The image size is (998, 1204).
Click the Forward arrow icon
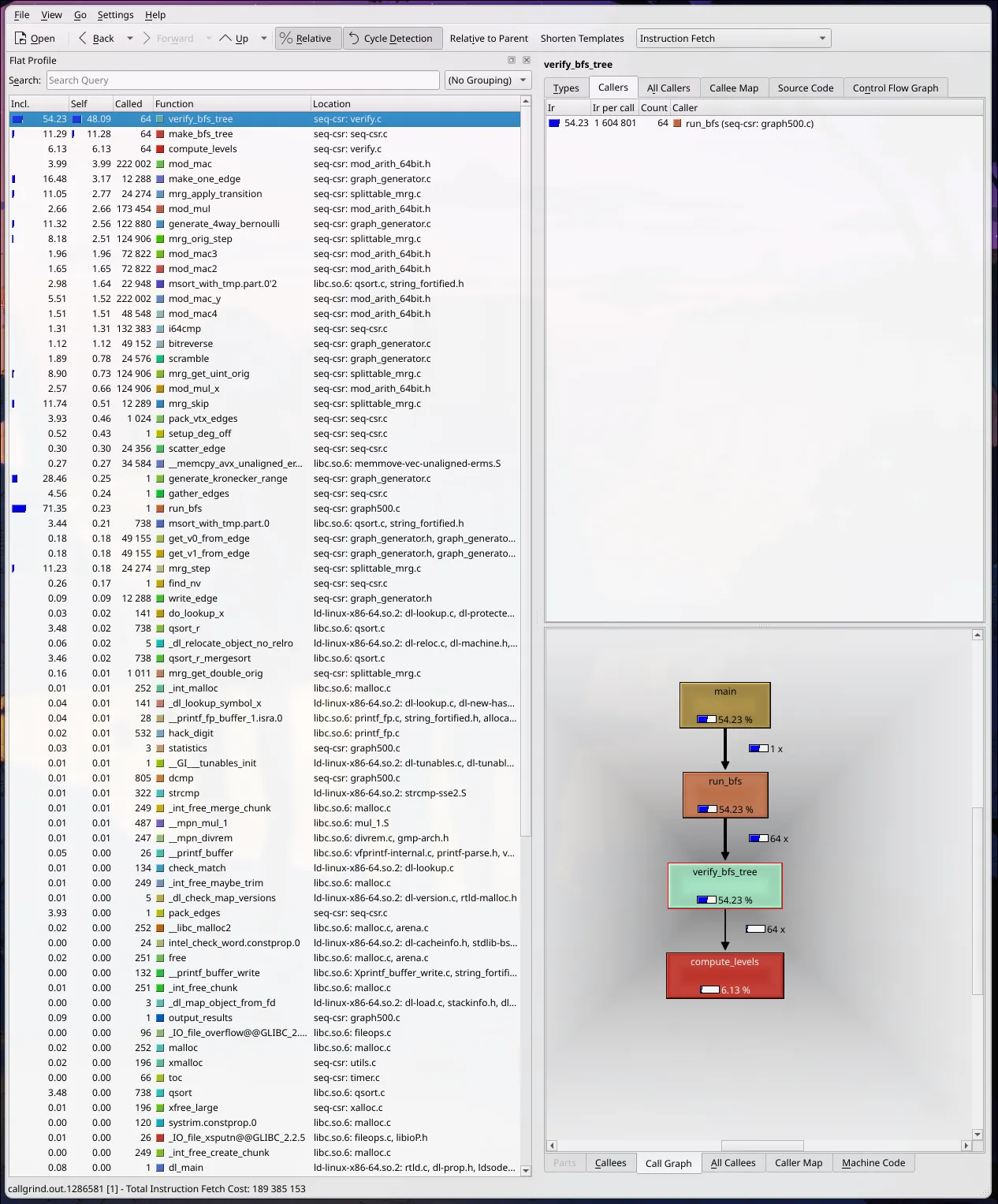tap(147, 38)
